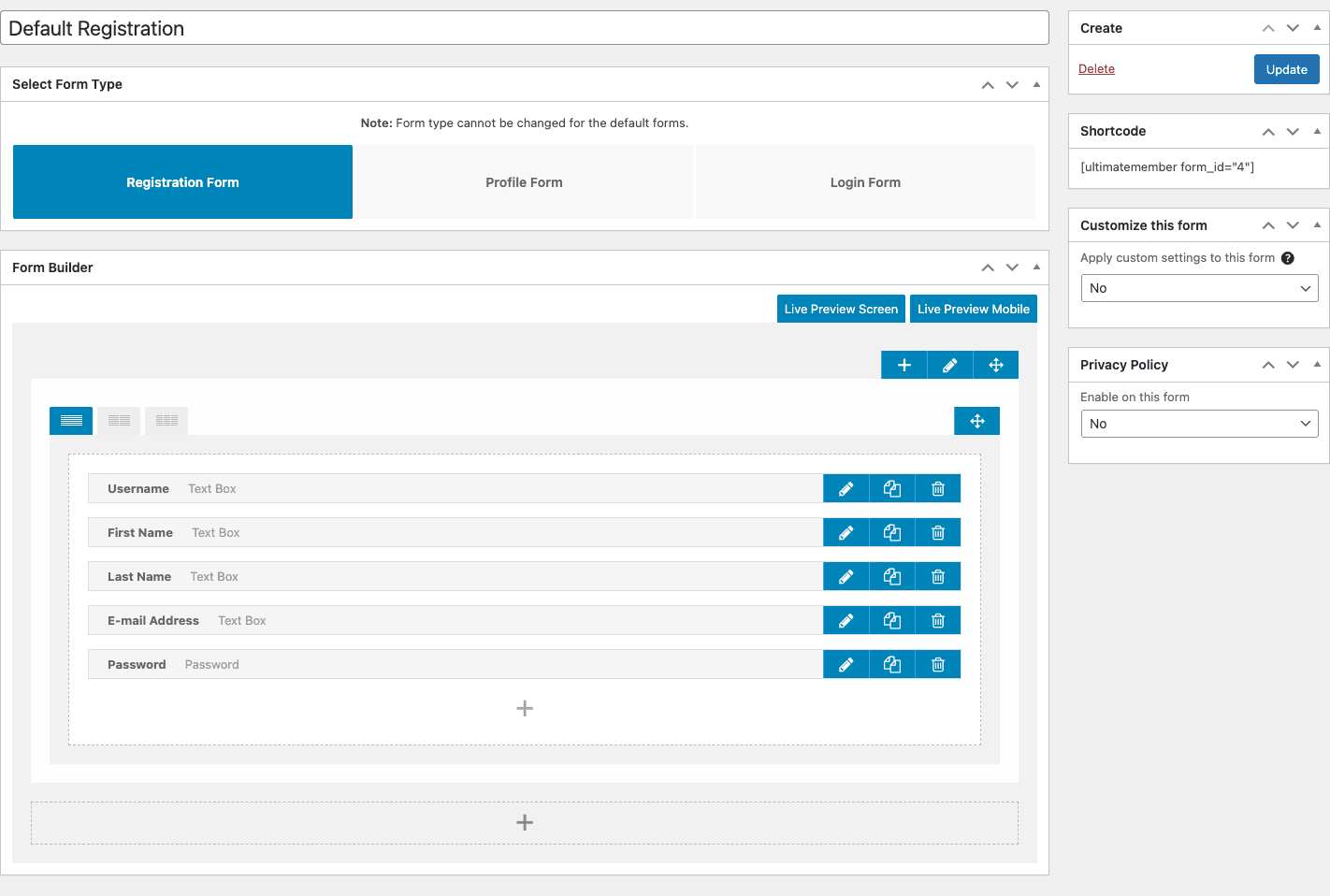Edit the Last Name field

(846, 576)
